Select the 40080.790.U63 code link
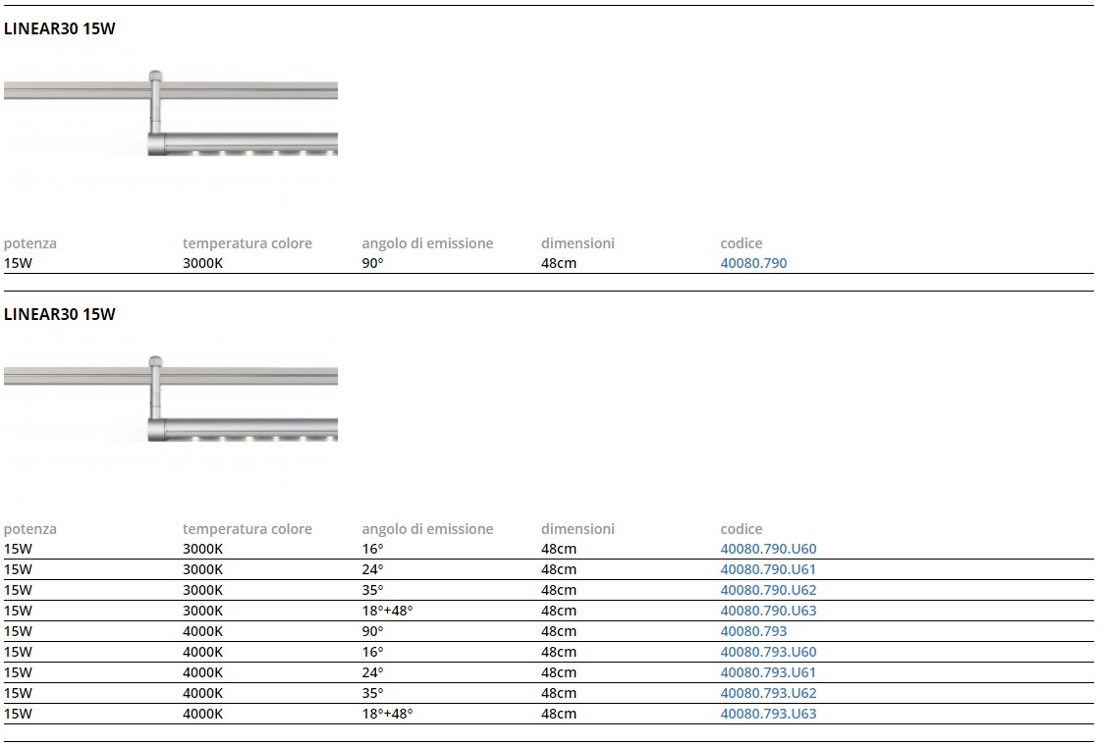This screenshot has height=747, width=1100. point(768,611)
